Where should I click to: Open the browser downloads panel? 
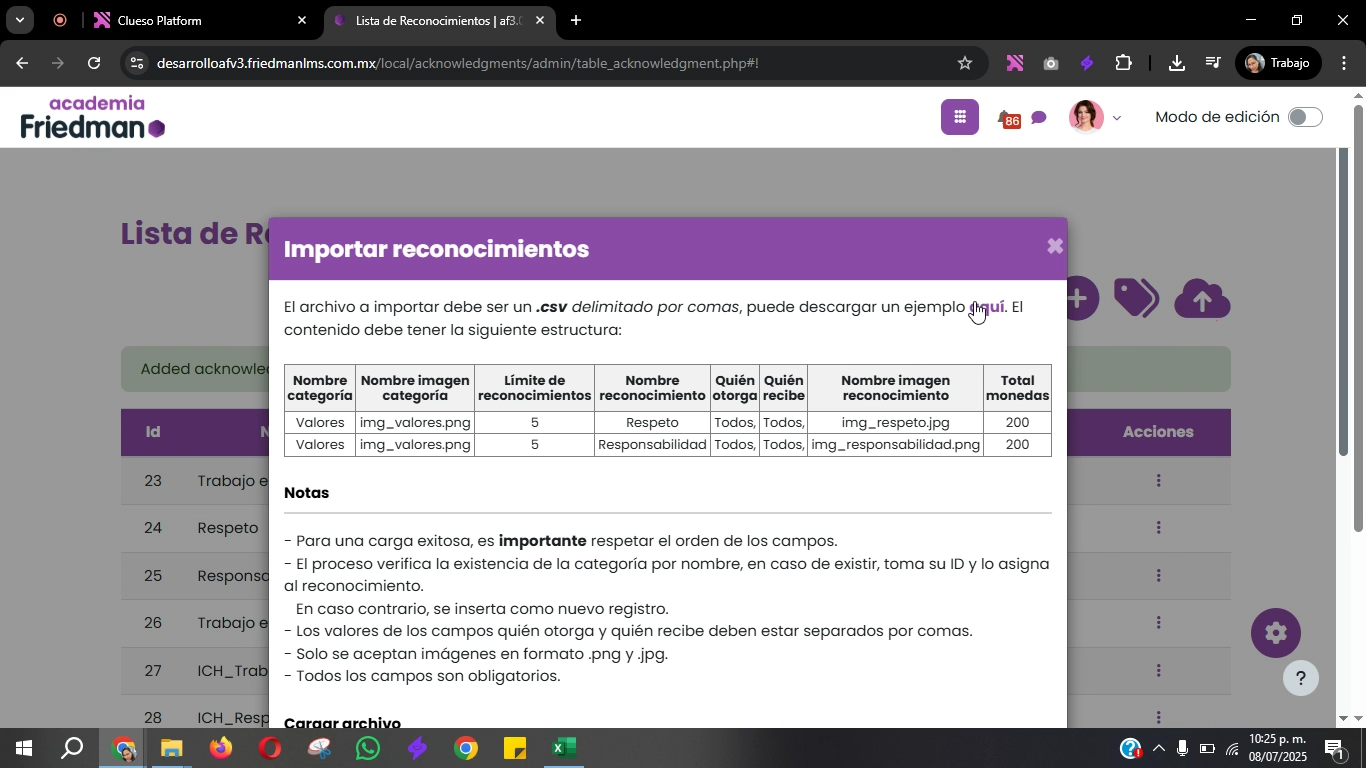tap(1177, 63)
